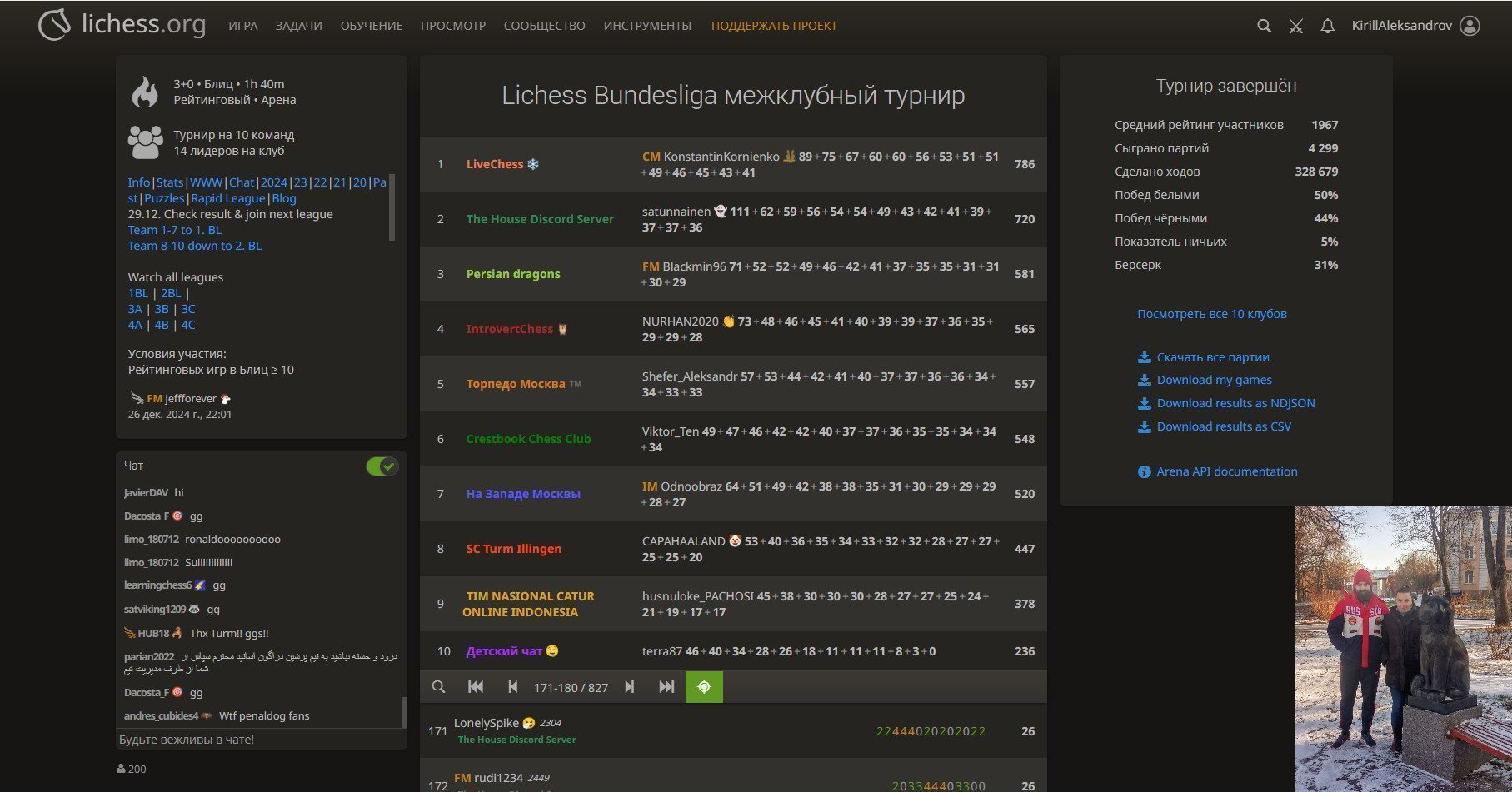
Task: Click the webcam photo thumbnail
Action: tap(1404, 650)
